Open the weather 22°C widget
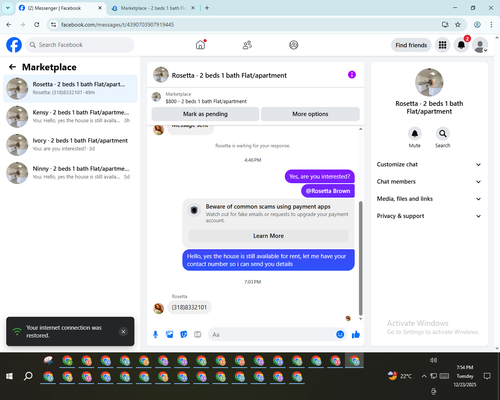This screenshot has width=500, height=400. pos(400,376)
